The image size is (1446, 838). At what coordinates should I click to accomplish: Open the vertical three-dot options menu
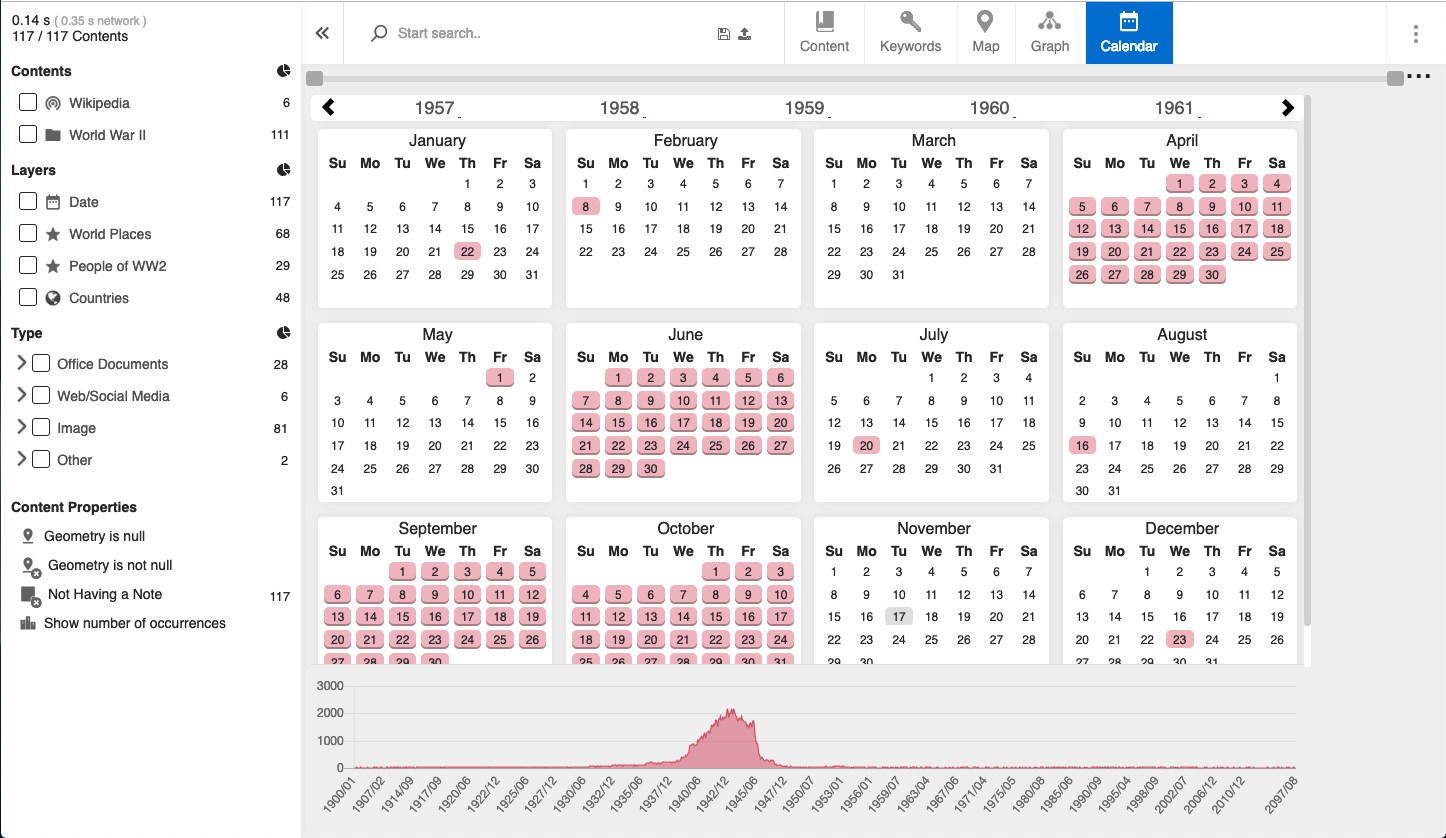pyautogui.click(x=1415, y=34)
